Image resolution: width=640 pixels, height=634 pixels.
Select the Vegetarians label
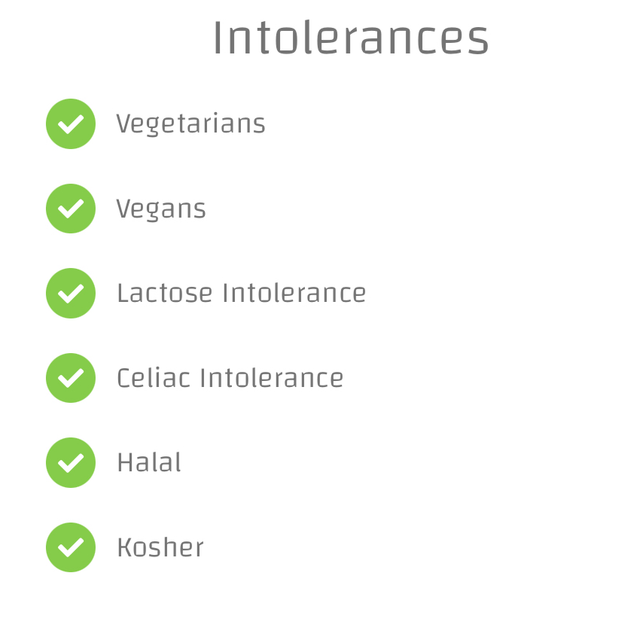[190, 124]
